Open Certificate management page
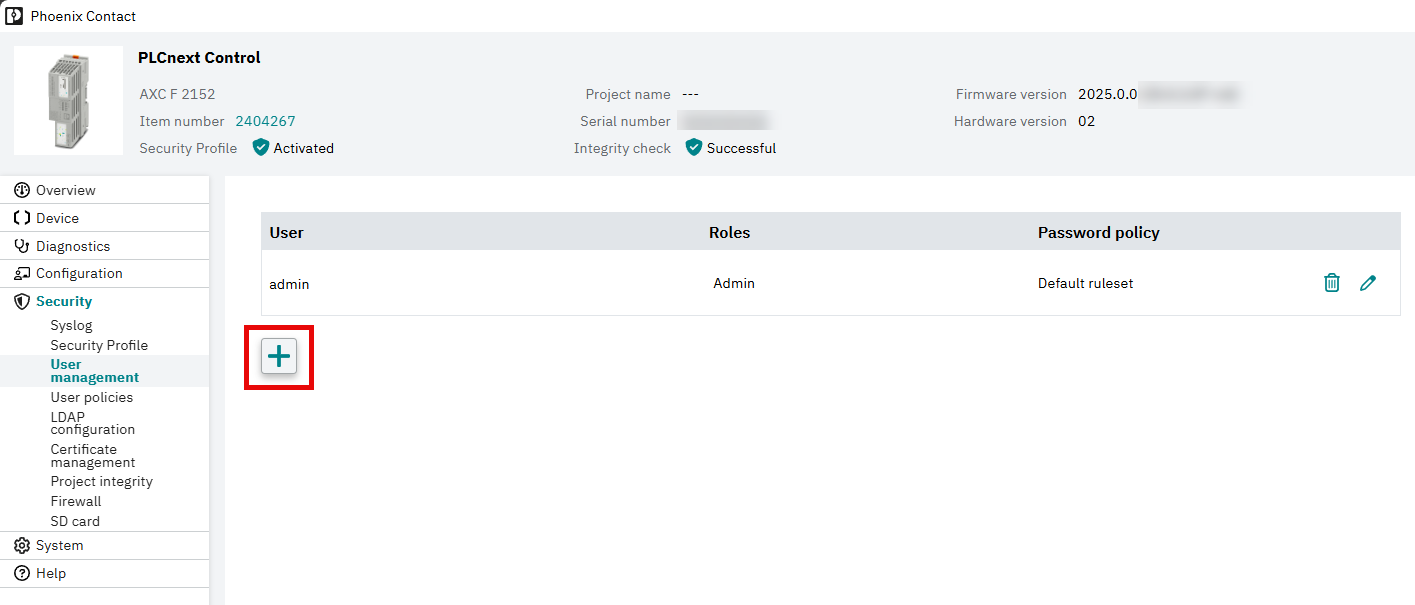 93,456
